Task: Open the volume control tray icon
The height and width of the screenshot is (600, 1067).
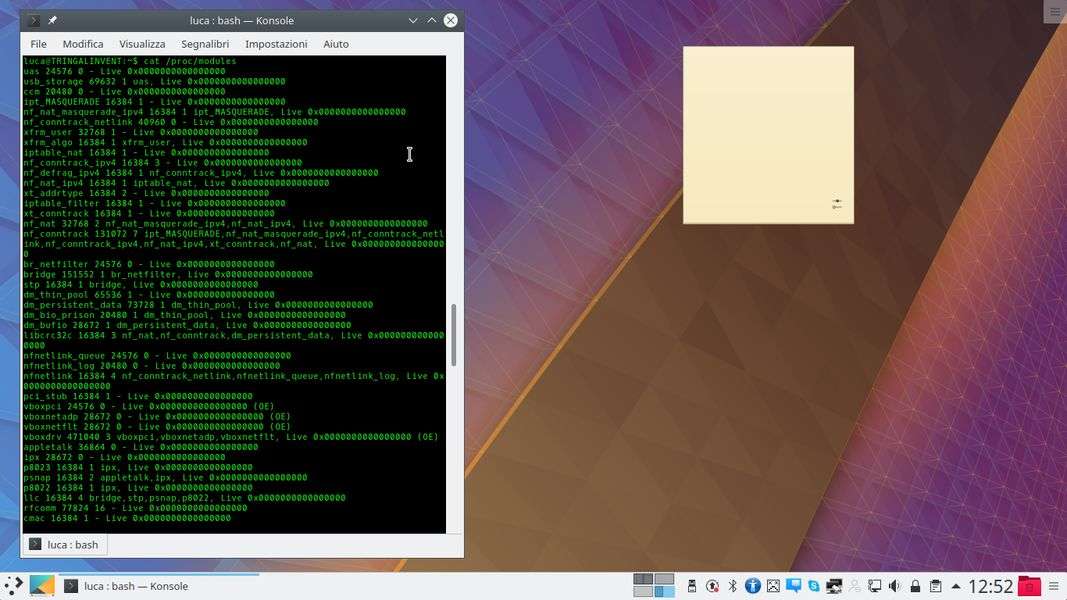Action: pos(894,586)
